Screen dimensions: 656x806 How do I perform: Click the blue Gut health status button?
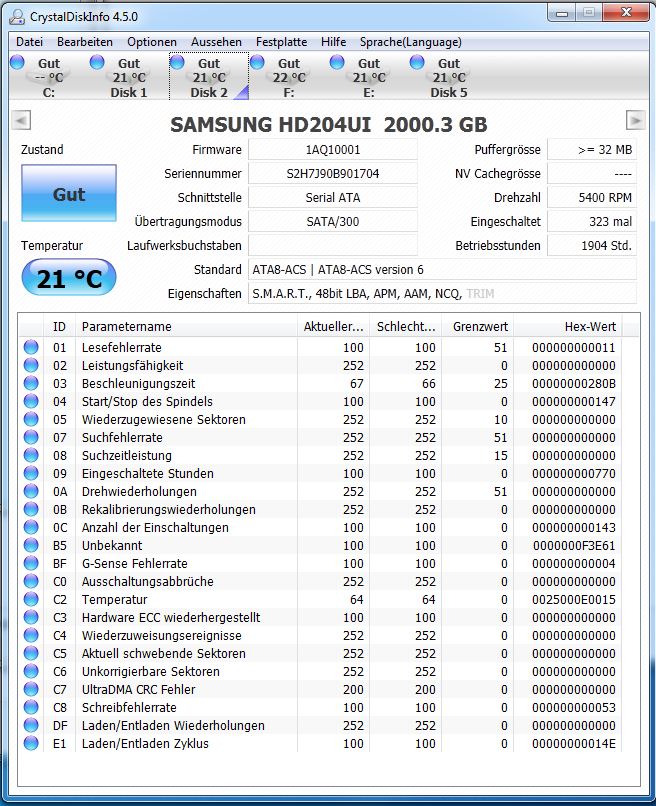coord(69,193)
